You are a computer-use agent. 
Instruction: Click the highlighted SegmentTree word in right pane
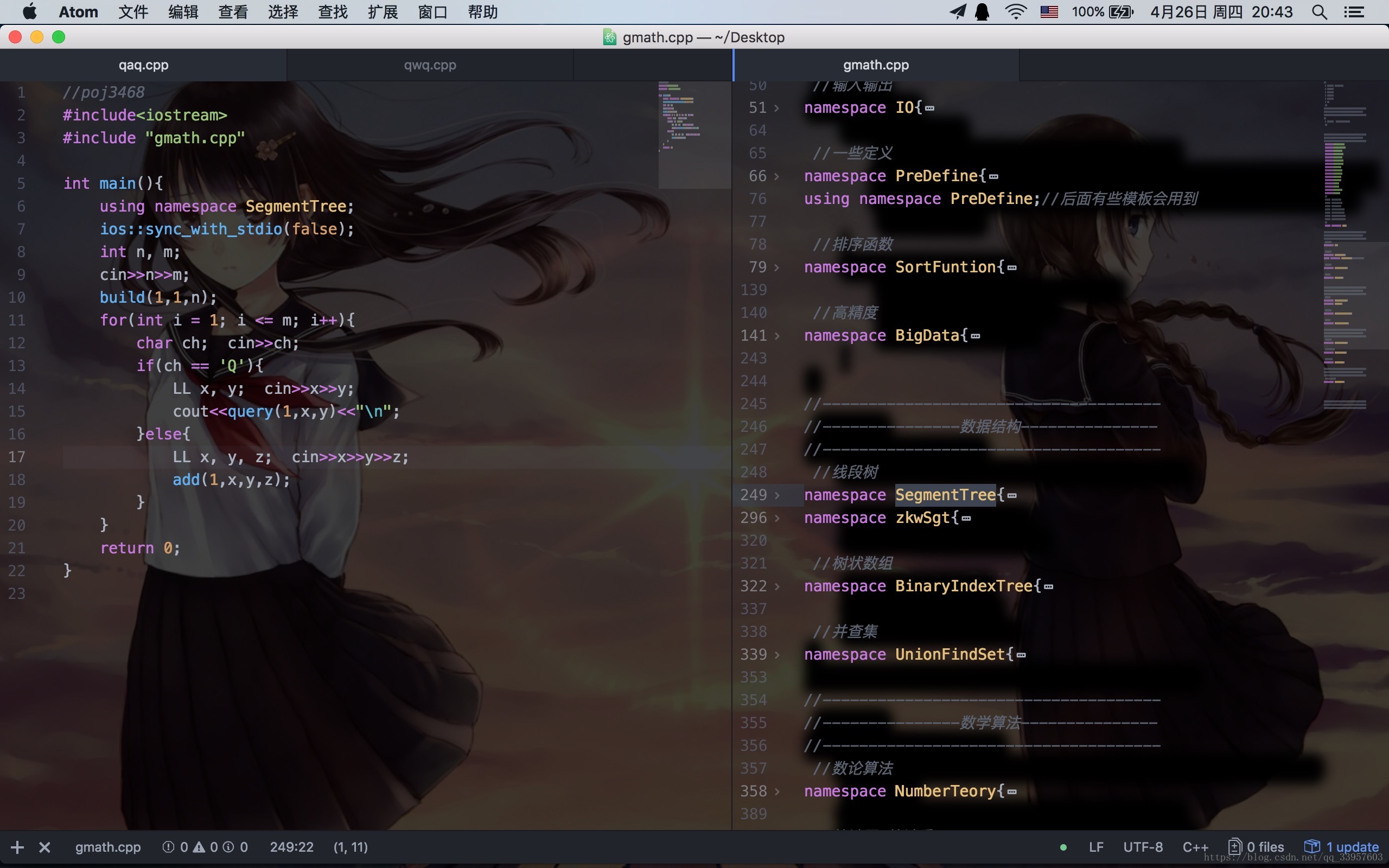pos(945,495)
